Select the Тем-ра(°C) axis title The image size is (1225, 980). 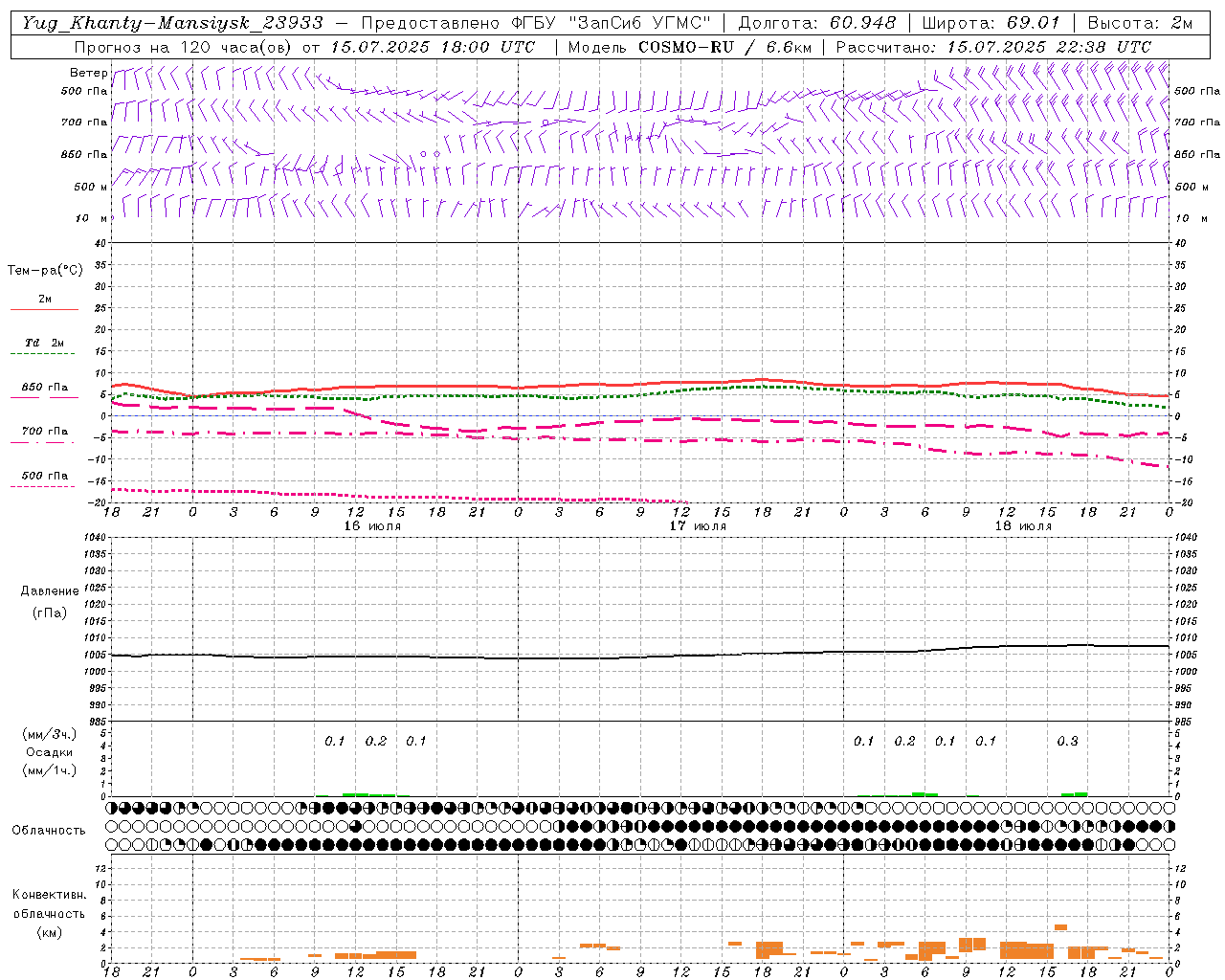click(x=45, y=271)
